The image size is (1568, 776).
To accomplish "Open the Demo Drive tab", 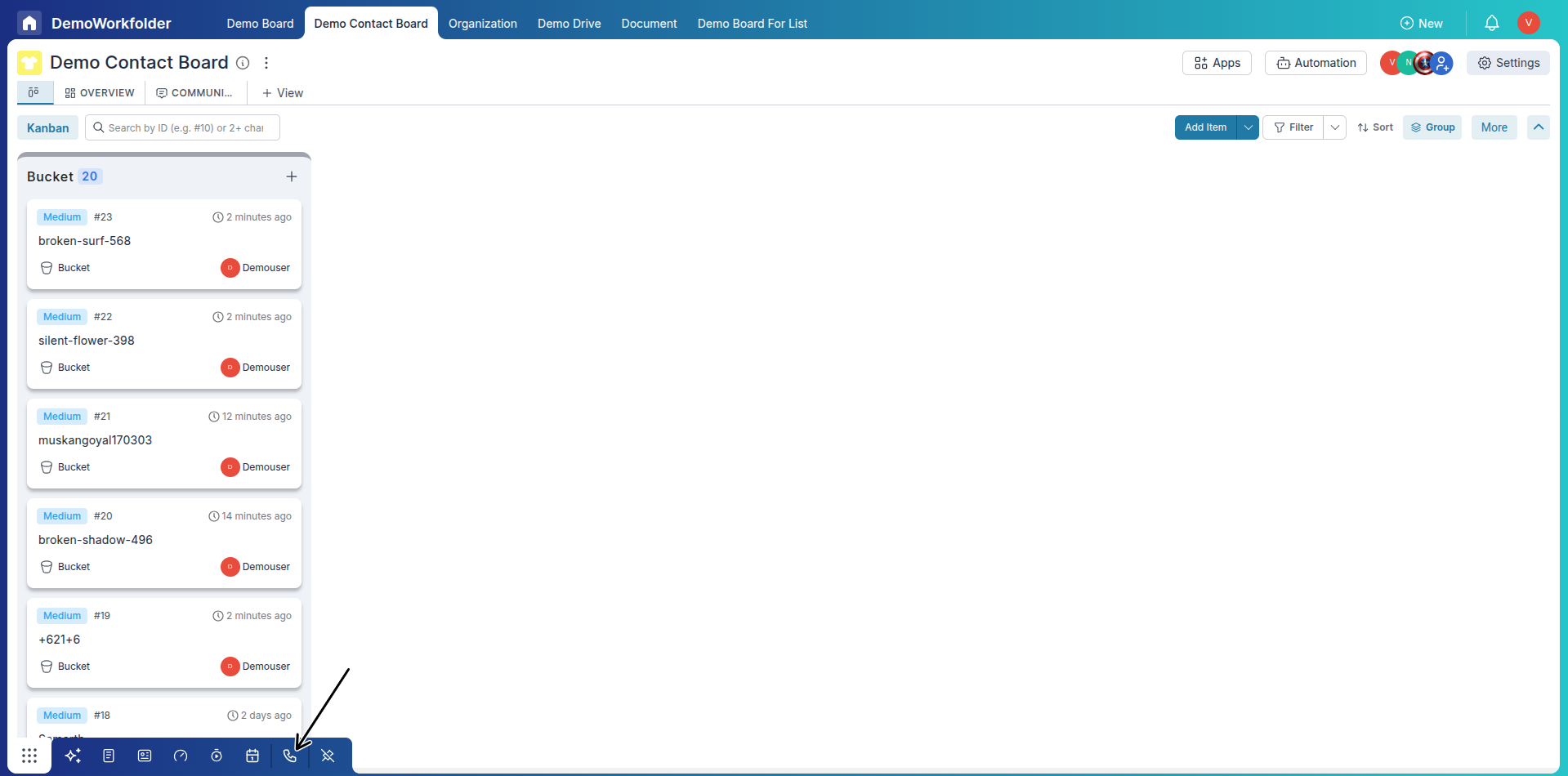I will [x=570, y=24].
